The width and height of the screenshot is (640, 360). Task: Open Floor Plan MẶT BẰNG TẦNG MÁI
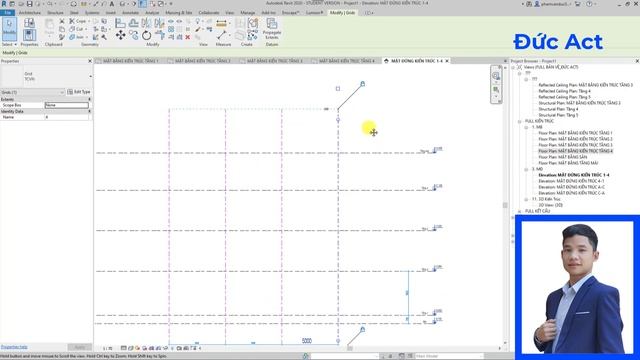tap(568, 163)
